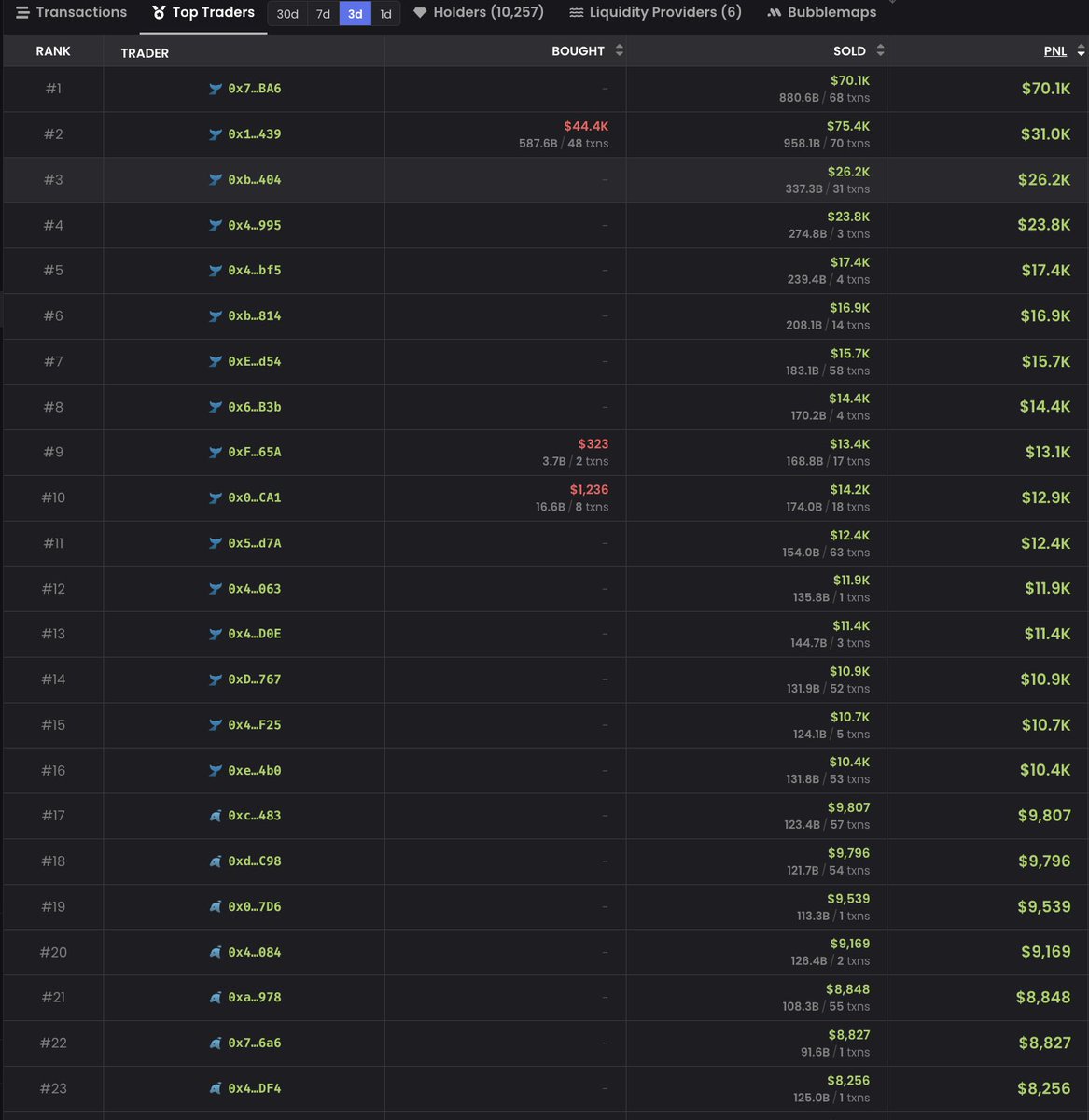Image resolution: width=1089 pixels, height=1120 pixels.
Task: Click whale icon beside trader 0xE…d54
Action: pos(216,361)
